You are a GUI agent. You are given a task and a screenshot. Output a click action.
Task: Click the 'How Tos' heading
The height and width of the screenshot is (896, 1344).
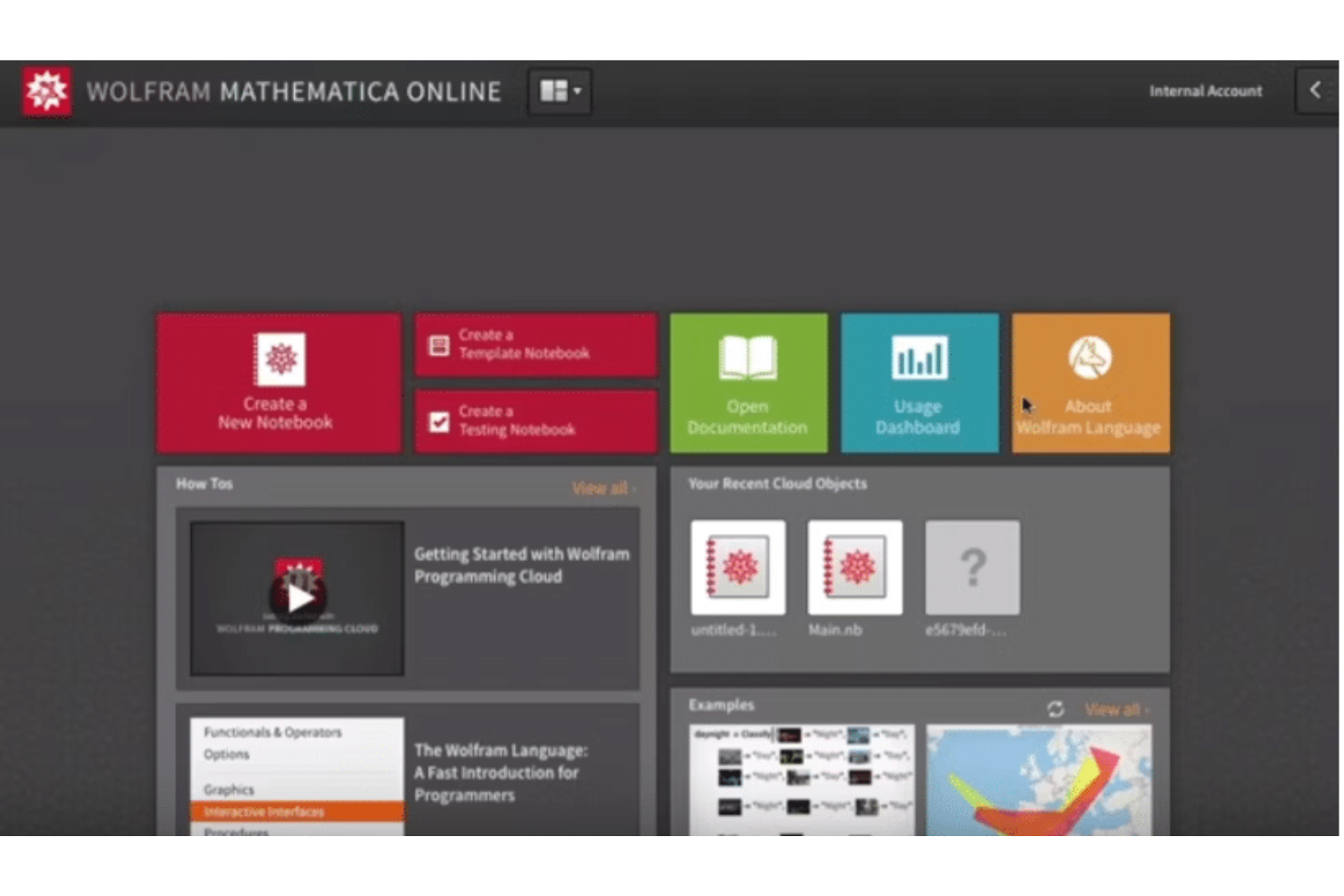(x=204, y=484)
